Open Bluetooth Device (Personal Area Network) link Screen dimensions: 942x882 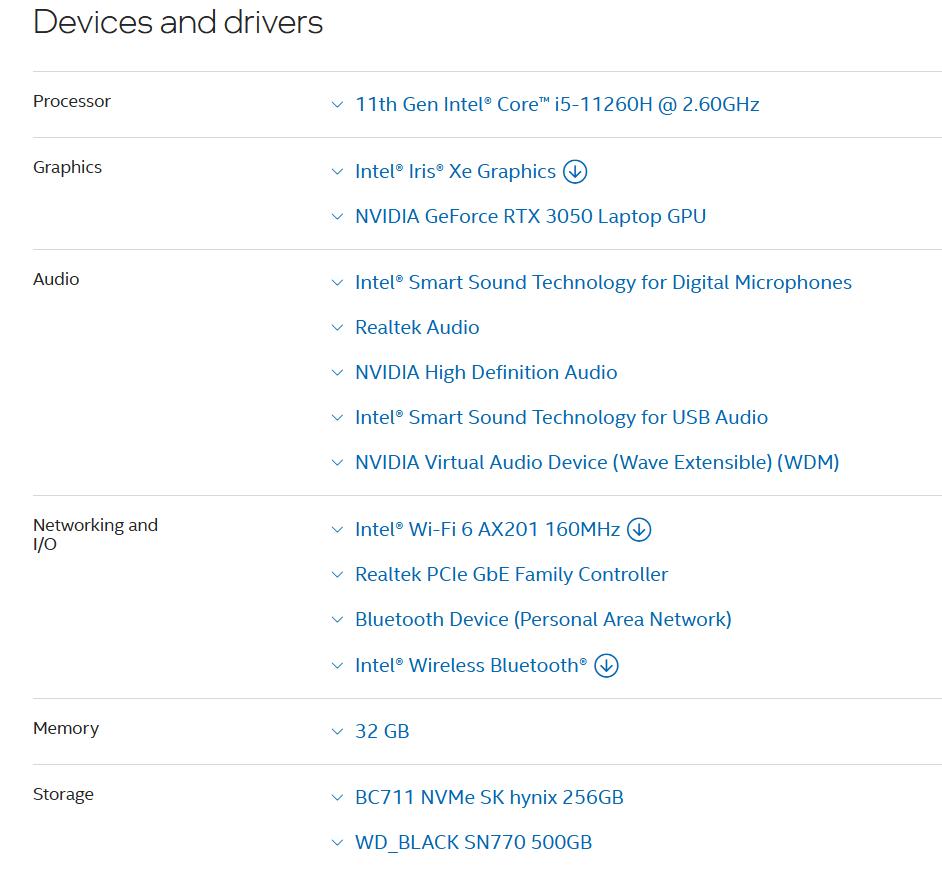pos(543,619)
